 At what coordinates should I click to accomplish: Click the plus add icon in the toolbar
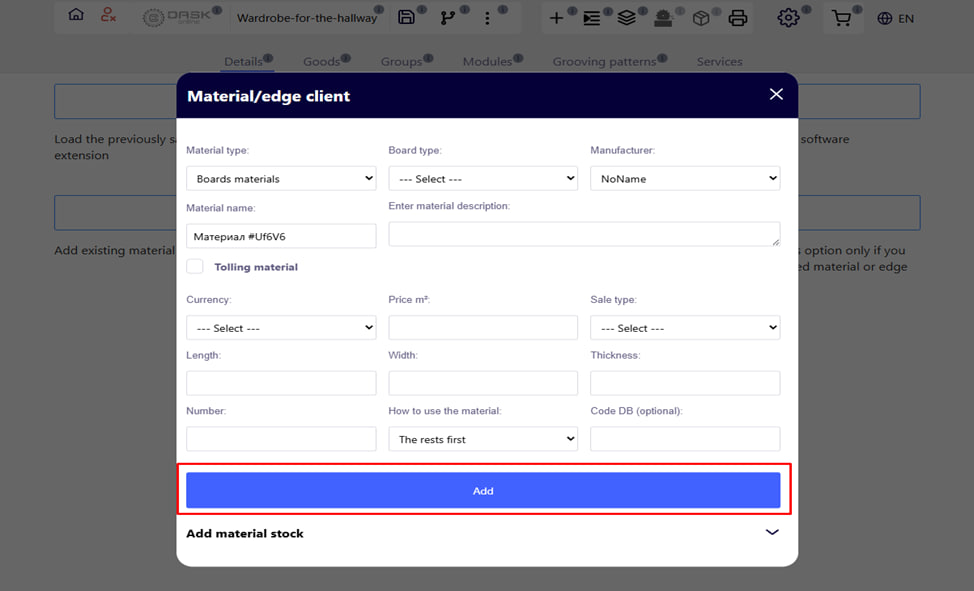(556, 18)
